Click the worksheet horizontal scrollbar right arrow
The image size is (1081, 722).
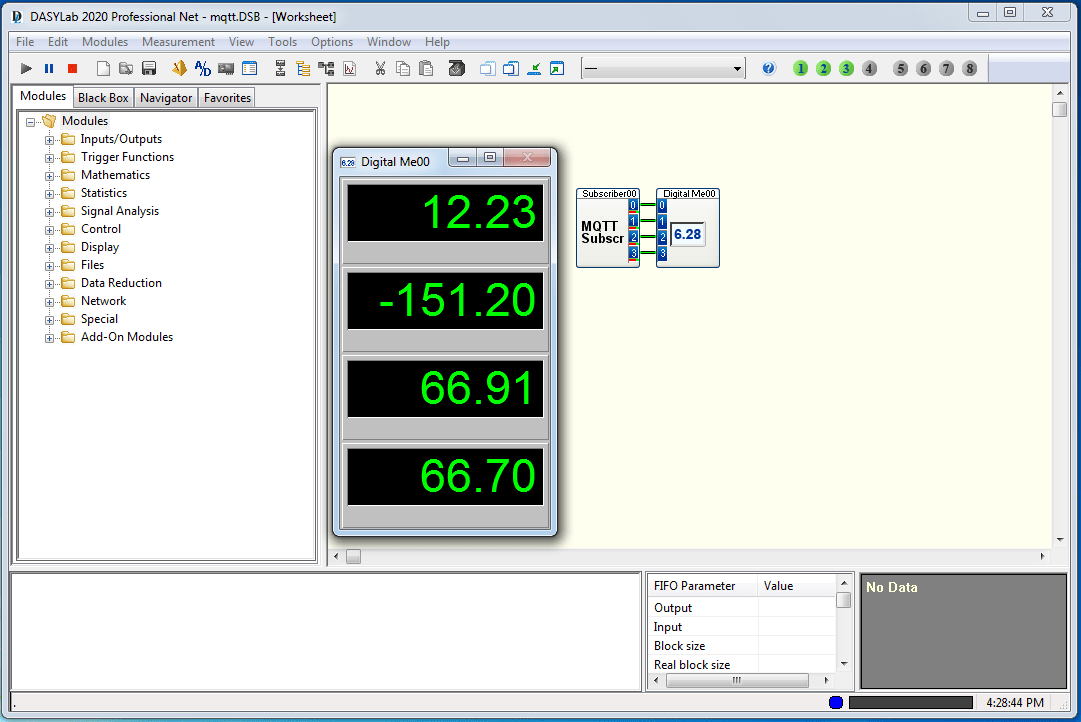click(1043, 556)
